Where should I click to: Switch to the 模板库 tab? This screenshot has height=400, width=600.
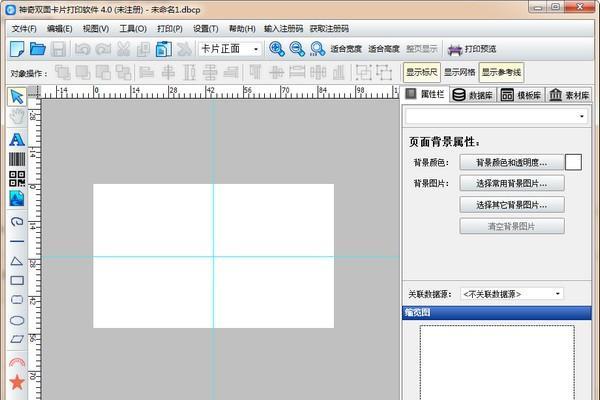click(x=521, y=95)
